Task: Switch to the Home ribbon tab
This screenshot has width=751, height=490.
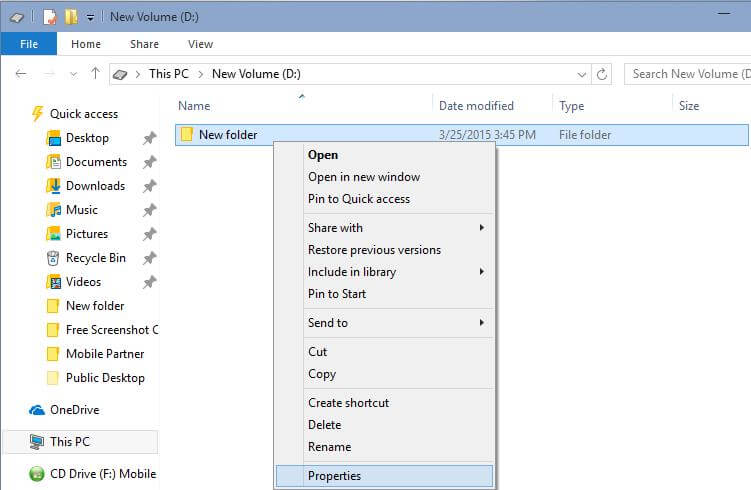Action: point(86,44)
